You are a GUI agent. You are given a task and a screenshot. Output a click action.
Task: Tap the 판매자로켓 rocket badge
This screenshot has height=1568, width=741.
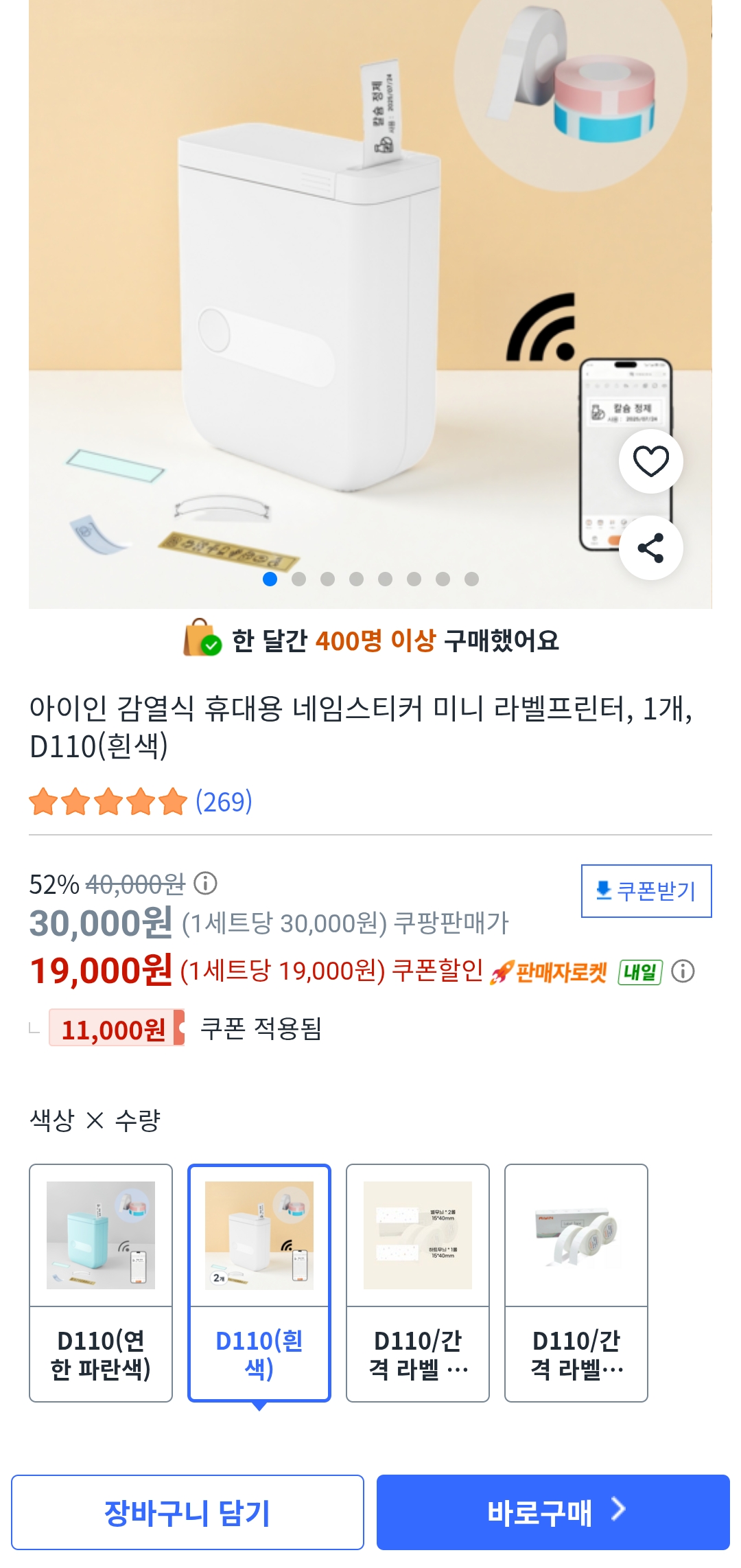[549, 972]
